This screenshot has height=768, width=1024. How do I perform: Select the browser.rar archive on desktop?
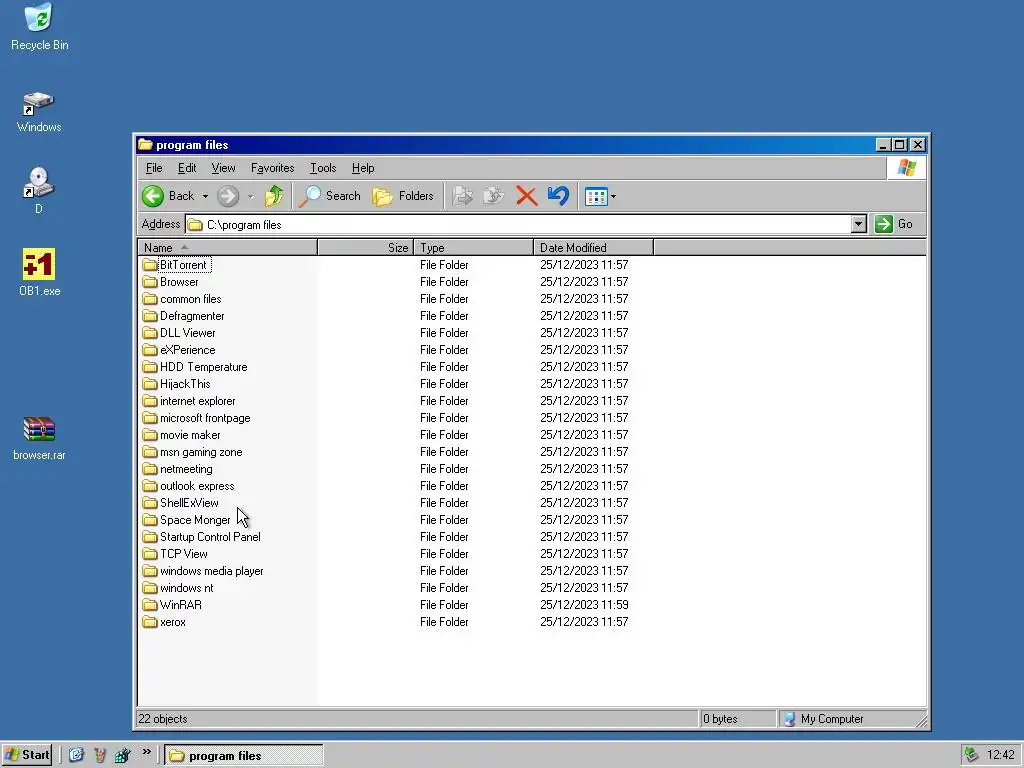tap(39, 438)
